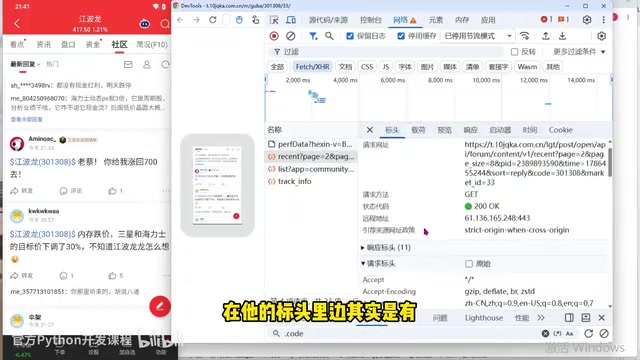Export HAR file download icon
Image resolution: width=640 pixels, height=360 pixels.
(562, 36)
